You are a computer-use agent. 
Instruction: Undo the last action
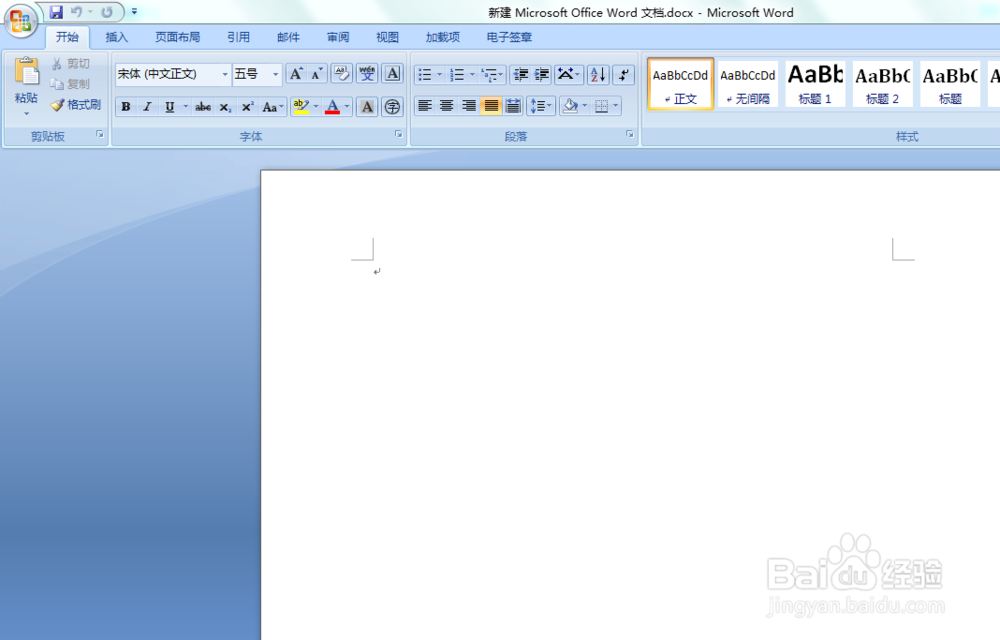coord(76,12)
